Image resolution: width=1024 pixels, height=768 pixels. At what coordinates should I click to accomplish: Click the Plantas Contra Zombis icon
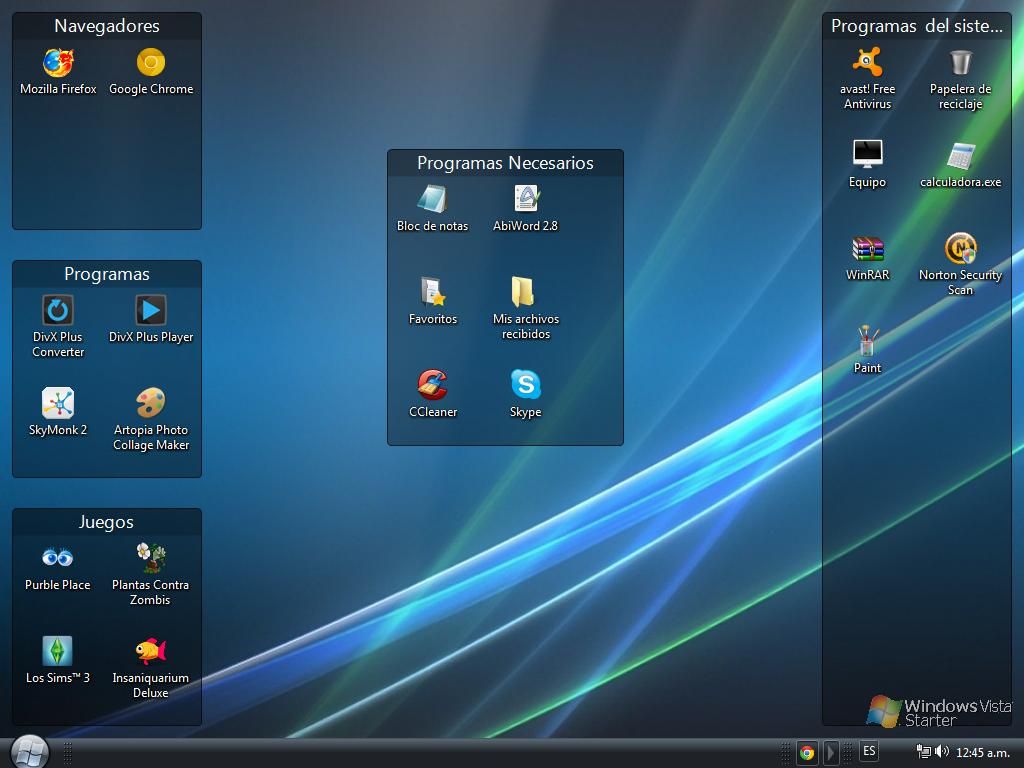click(151, 558)
